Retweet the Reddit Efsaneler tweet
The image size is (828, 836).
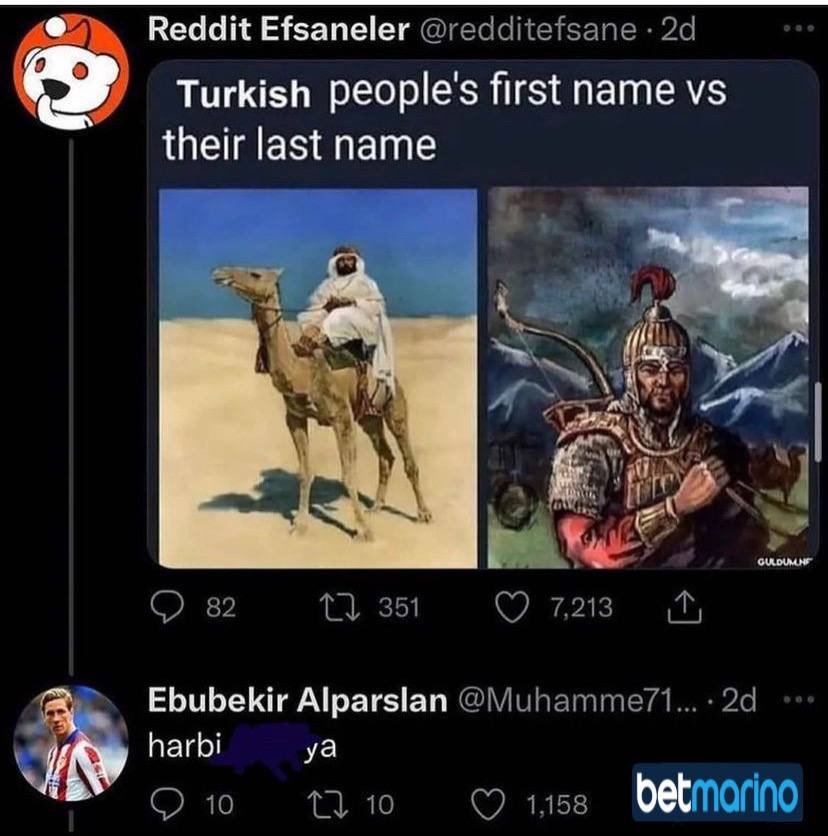click(x=339, y=608)
